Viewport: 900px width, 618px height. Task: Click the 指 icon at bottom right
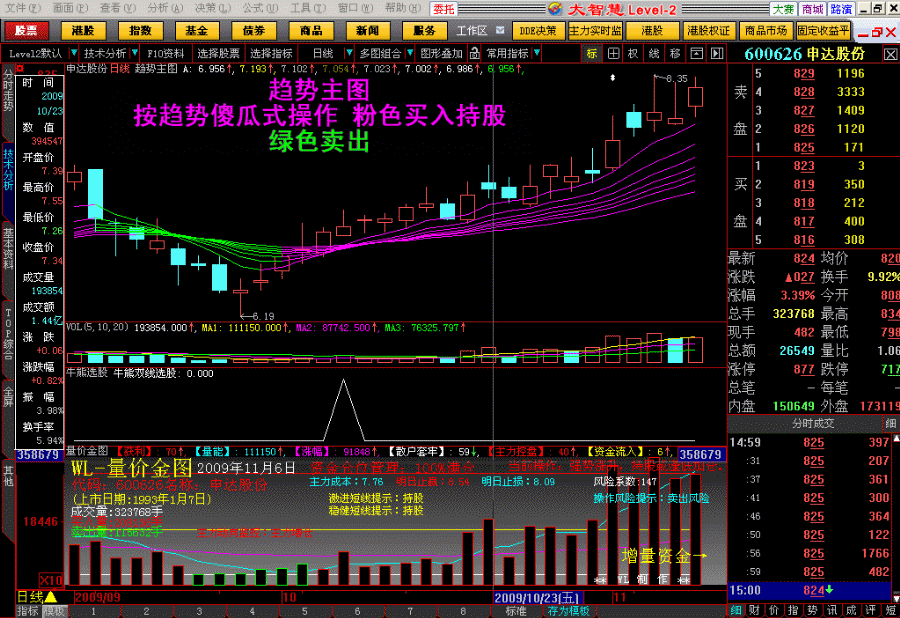click(793, 611)
